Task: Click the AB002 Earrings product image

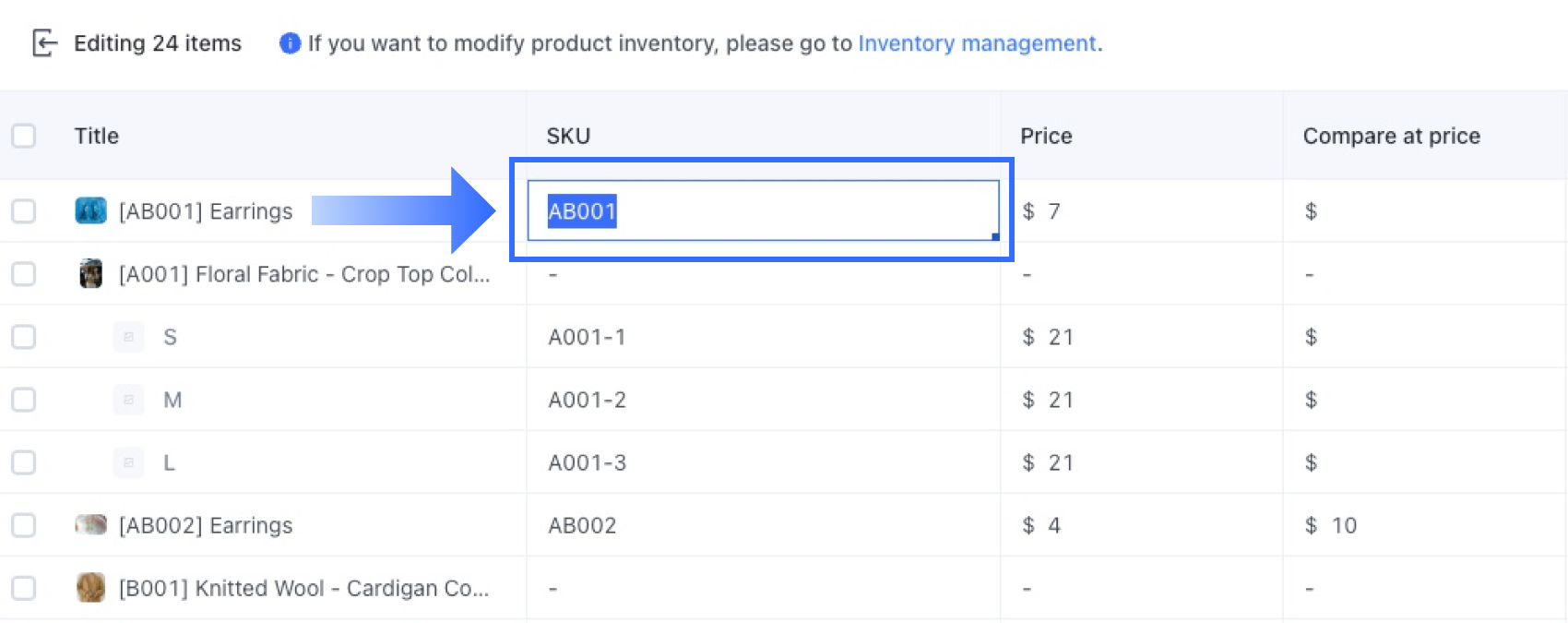Action: tap(90, 525)
